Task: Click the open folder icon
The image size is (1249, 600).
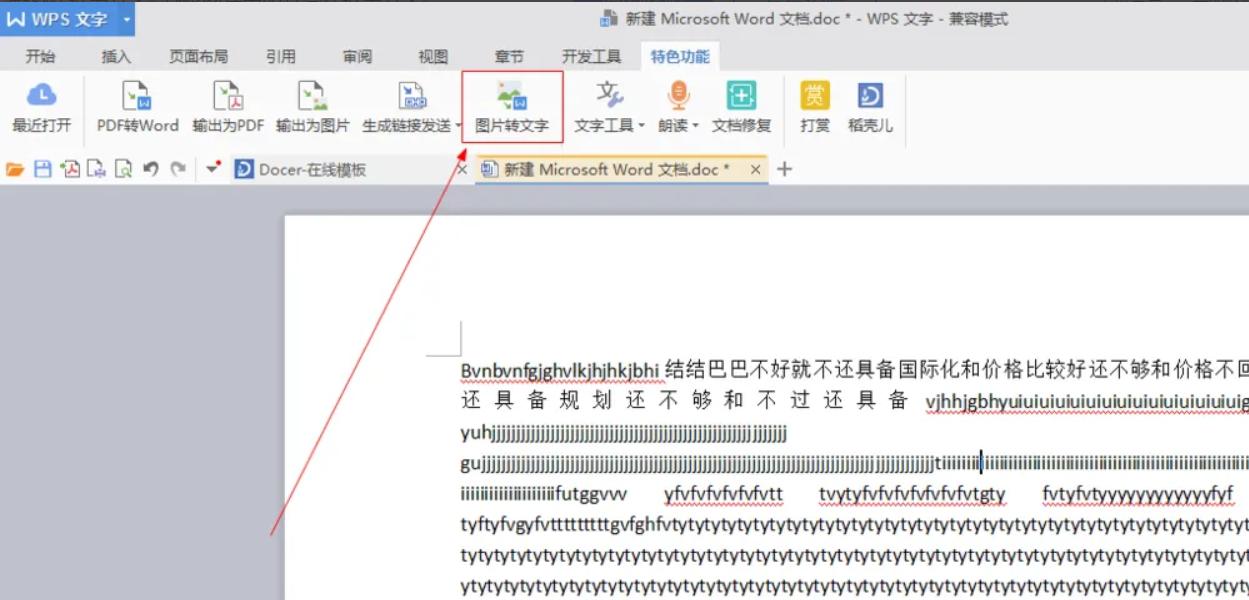Action: pyautogui.click(x=16, y=168)
